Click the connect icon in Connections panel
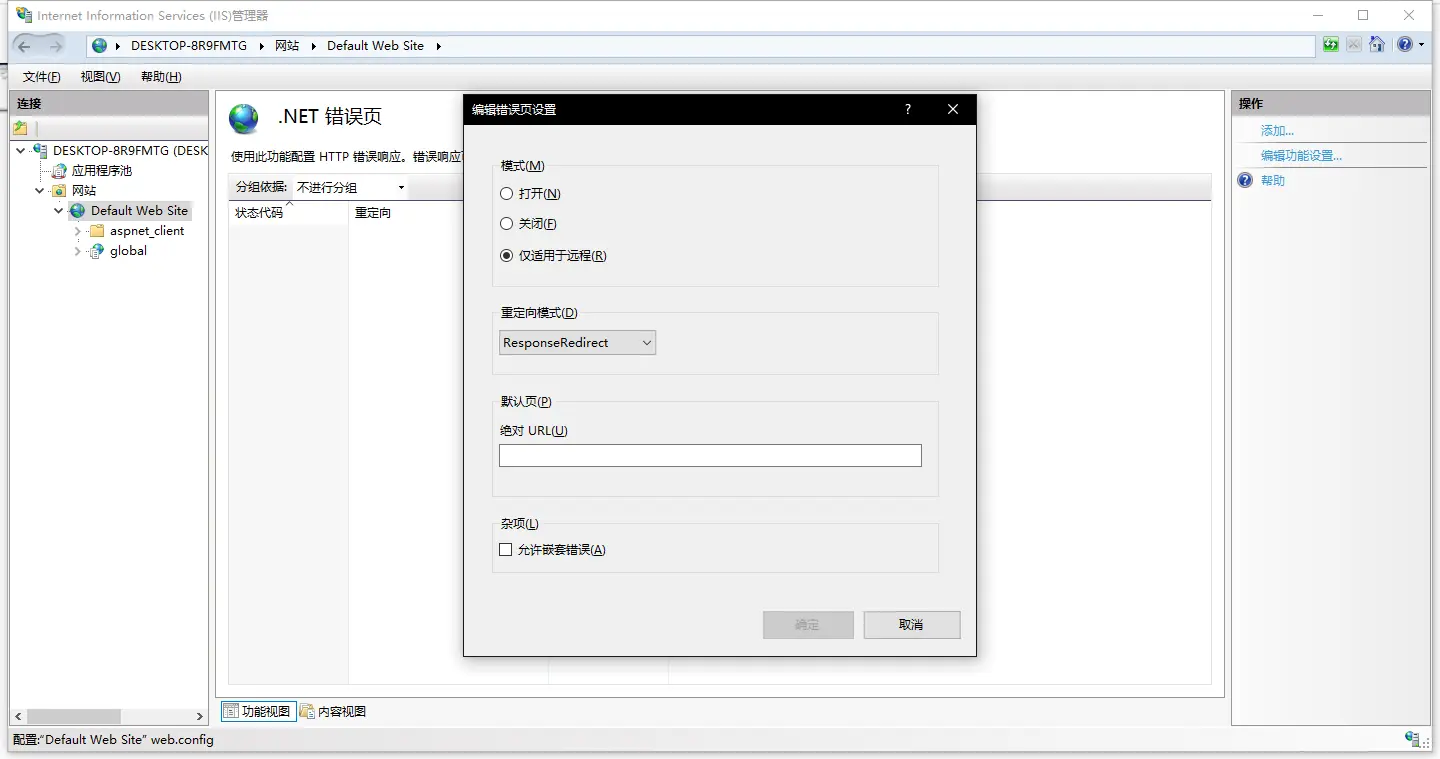 (x=20, y=128)
